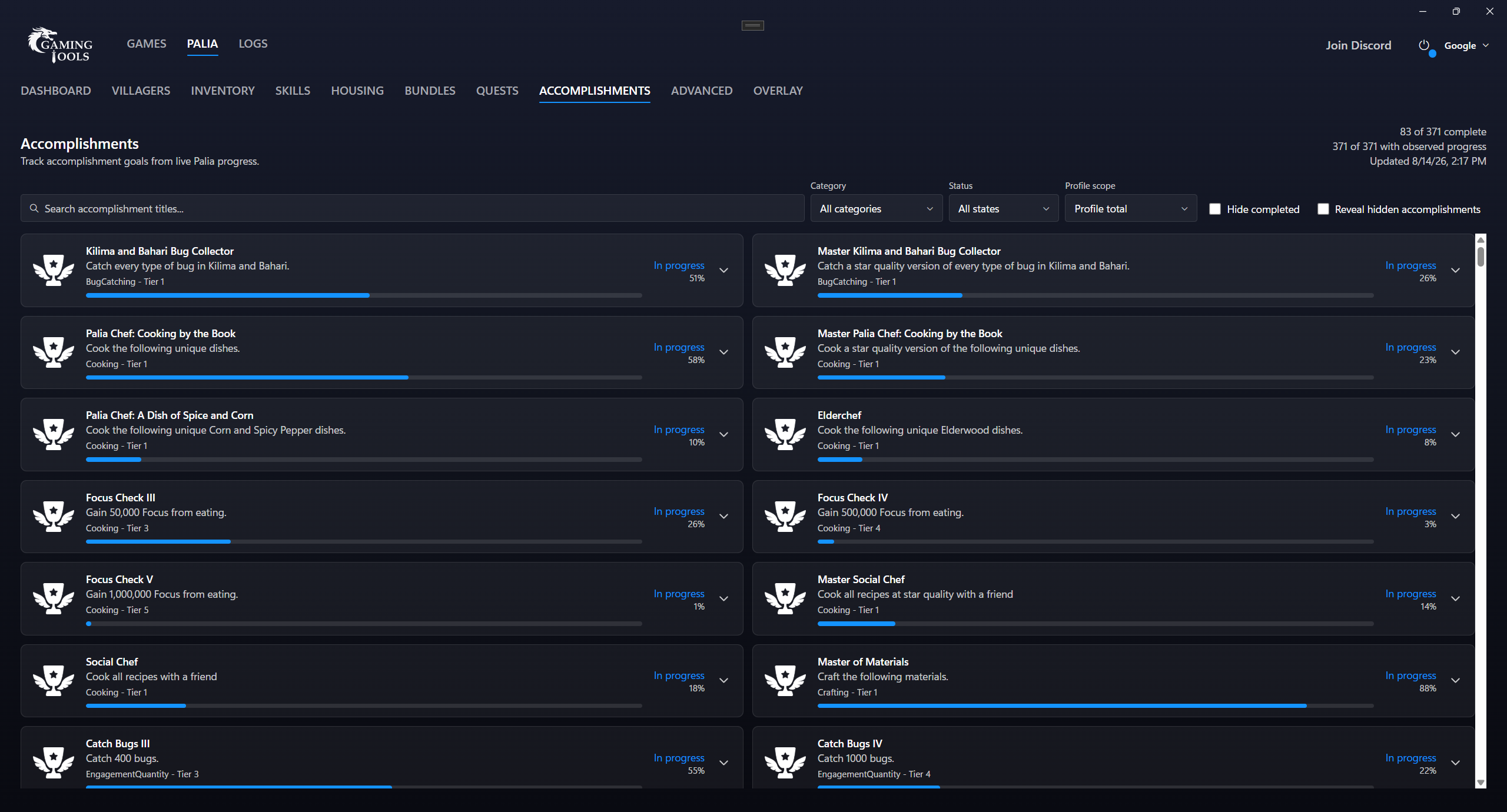The width and height of the screenshot is (1507, 812).
Task: Click trophy icon for Catch Bugs III
Action: pyautogui.click(x=54, y=763)
